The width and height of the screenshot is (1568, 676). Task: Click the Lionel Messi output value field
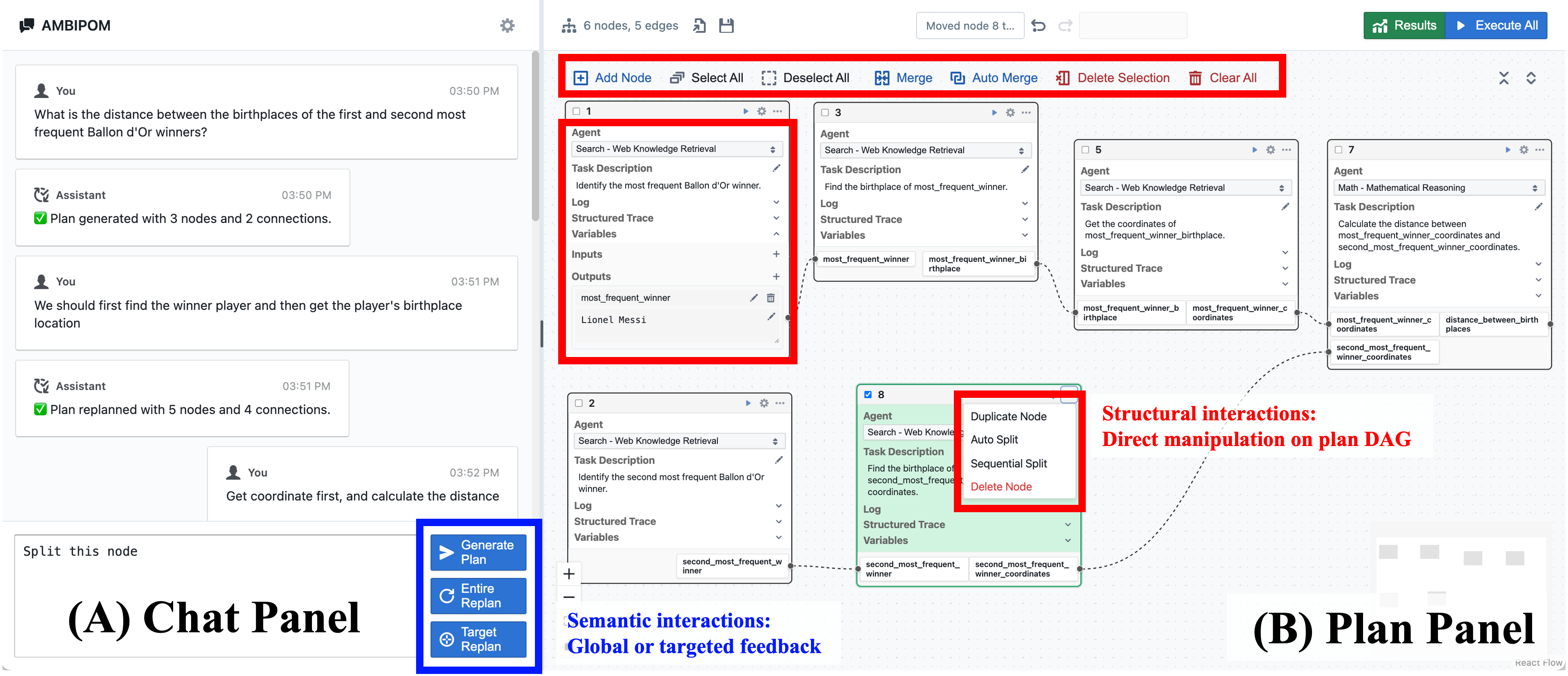pos(677,326)
